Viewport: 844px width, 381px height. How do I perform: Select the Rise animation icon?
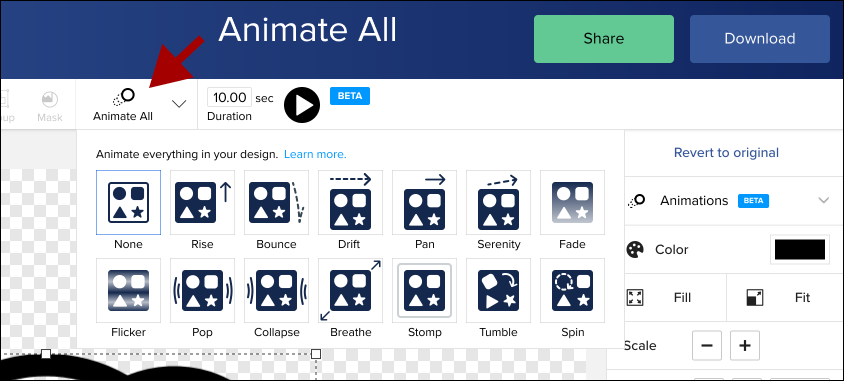(x=202, y=202)
